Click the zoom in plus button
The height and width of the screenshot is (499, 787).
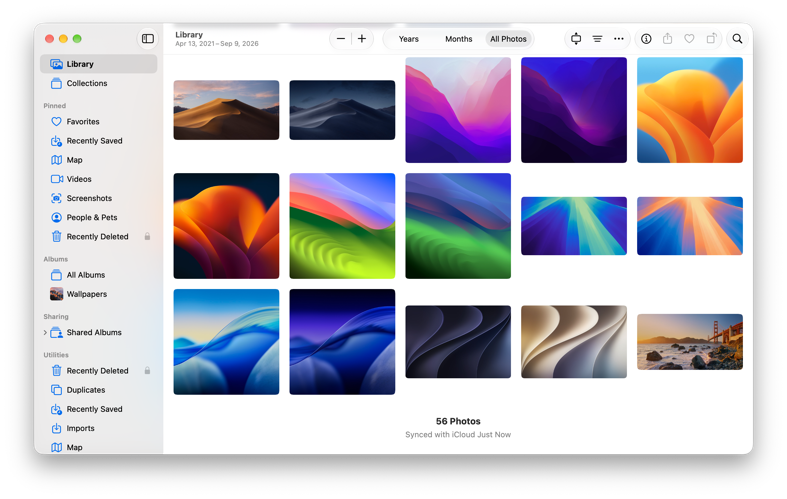(362, 39)
